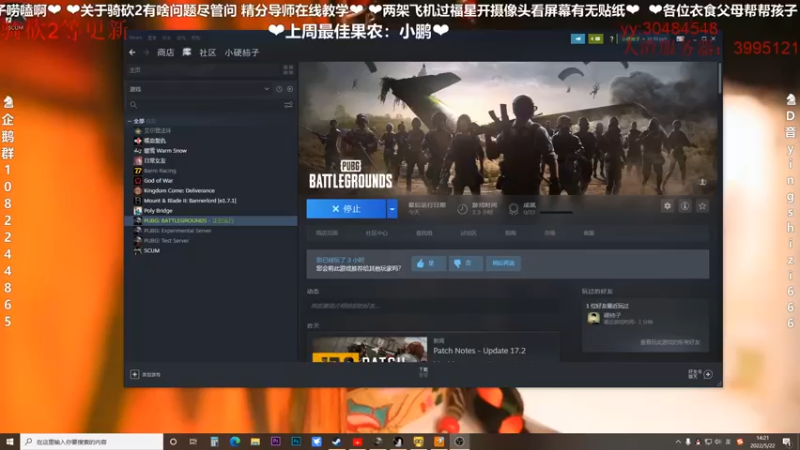Click the God of War game icon
The width and height of the screenshot is (800, 450).
click(138, 181)
